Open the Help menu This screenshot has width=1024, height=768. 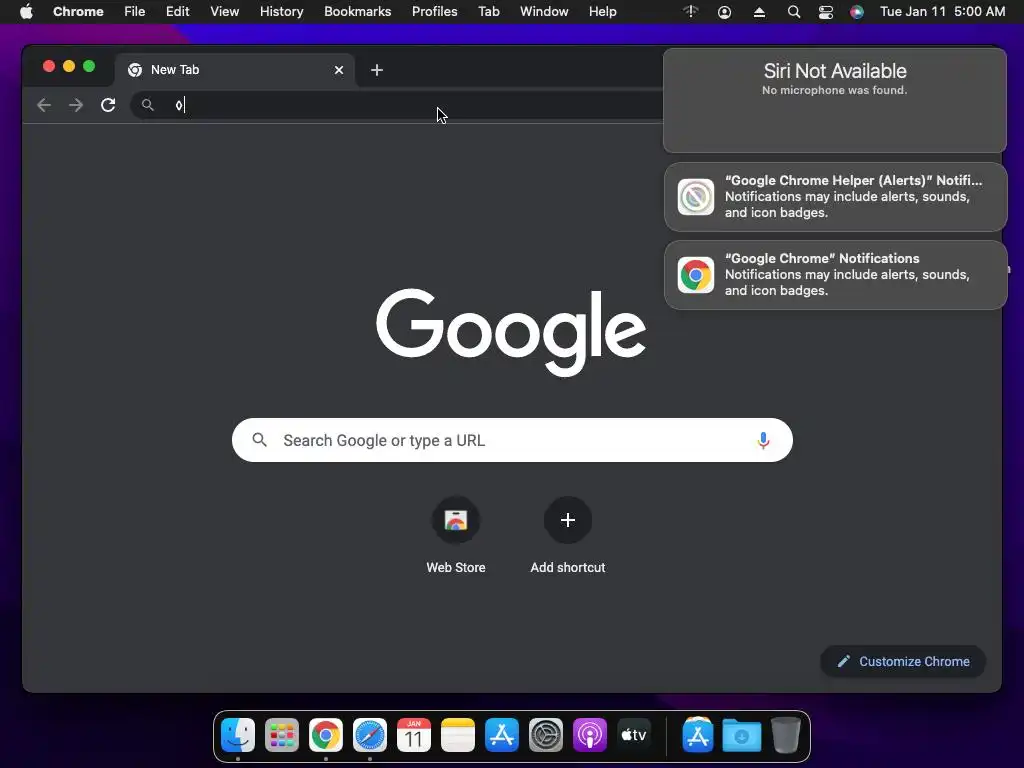(602, 12)
